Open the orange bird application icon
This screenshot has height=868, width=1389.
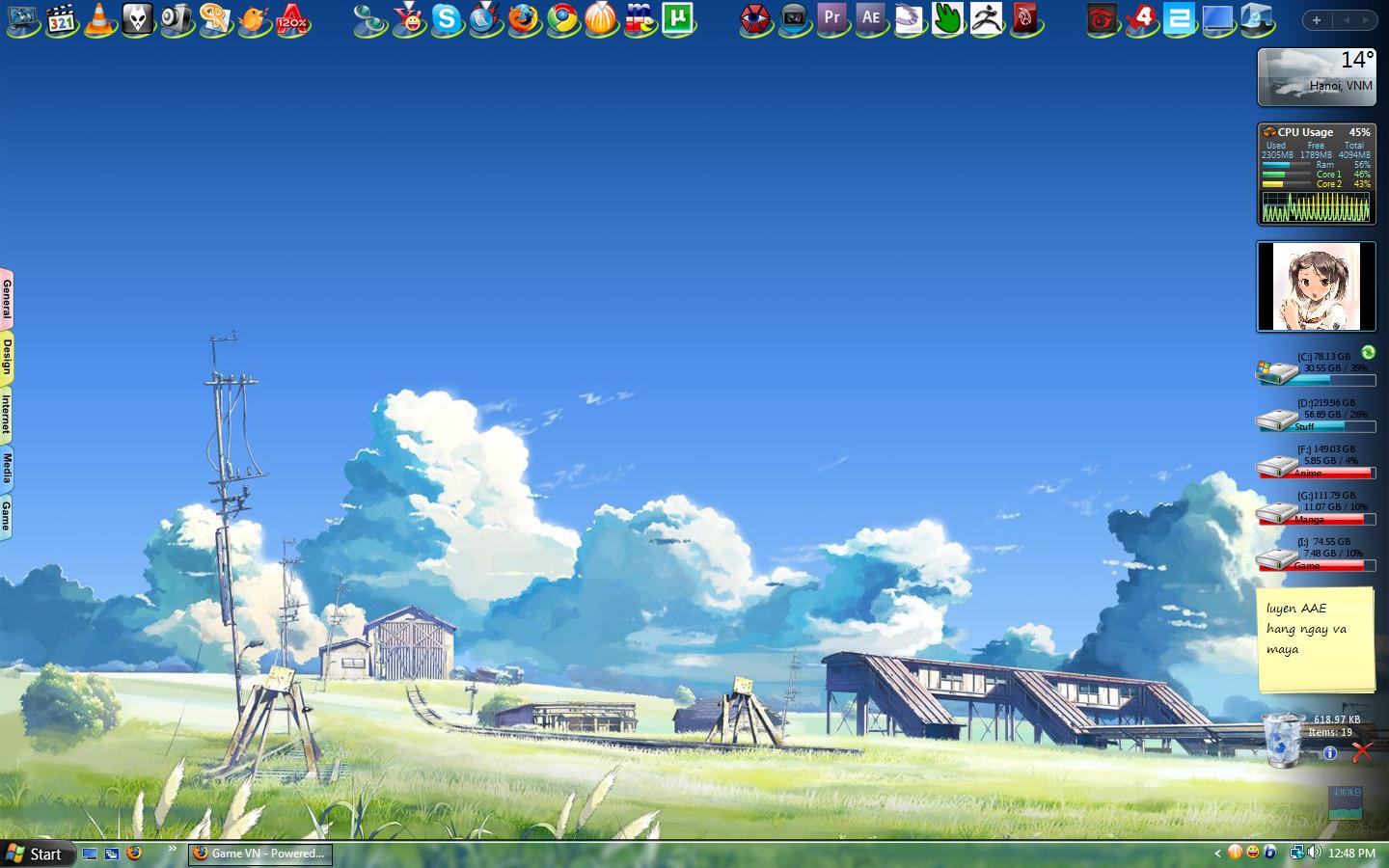(x=254, y=19)
